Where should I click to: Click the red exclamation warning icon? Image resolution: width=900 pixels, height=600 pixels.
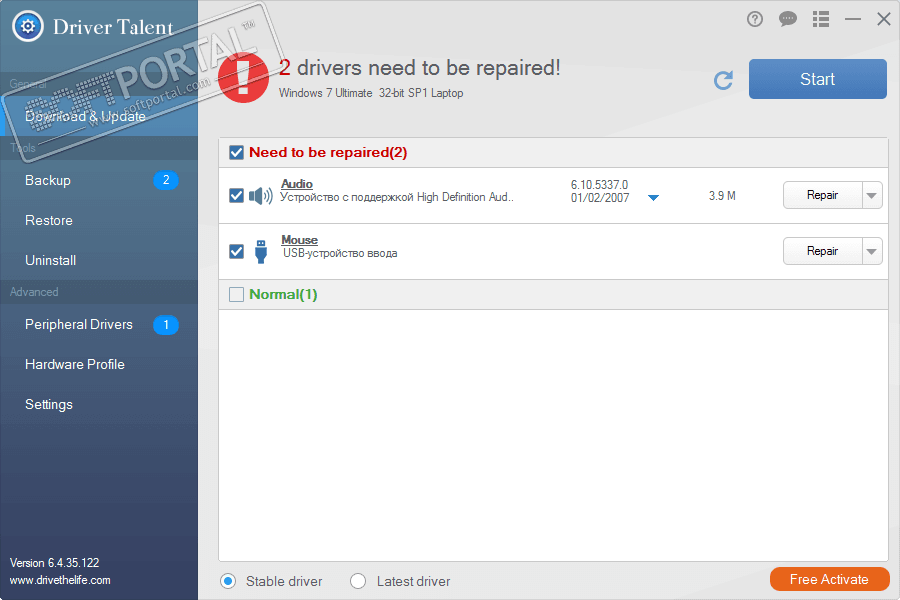point(243,78)
